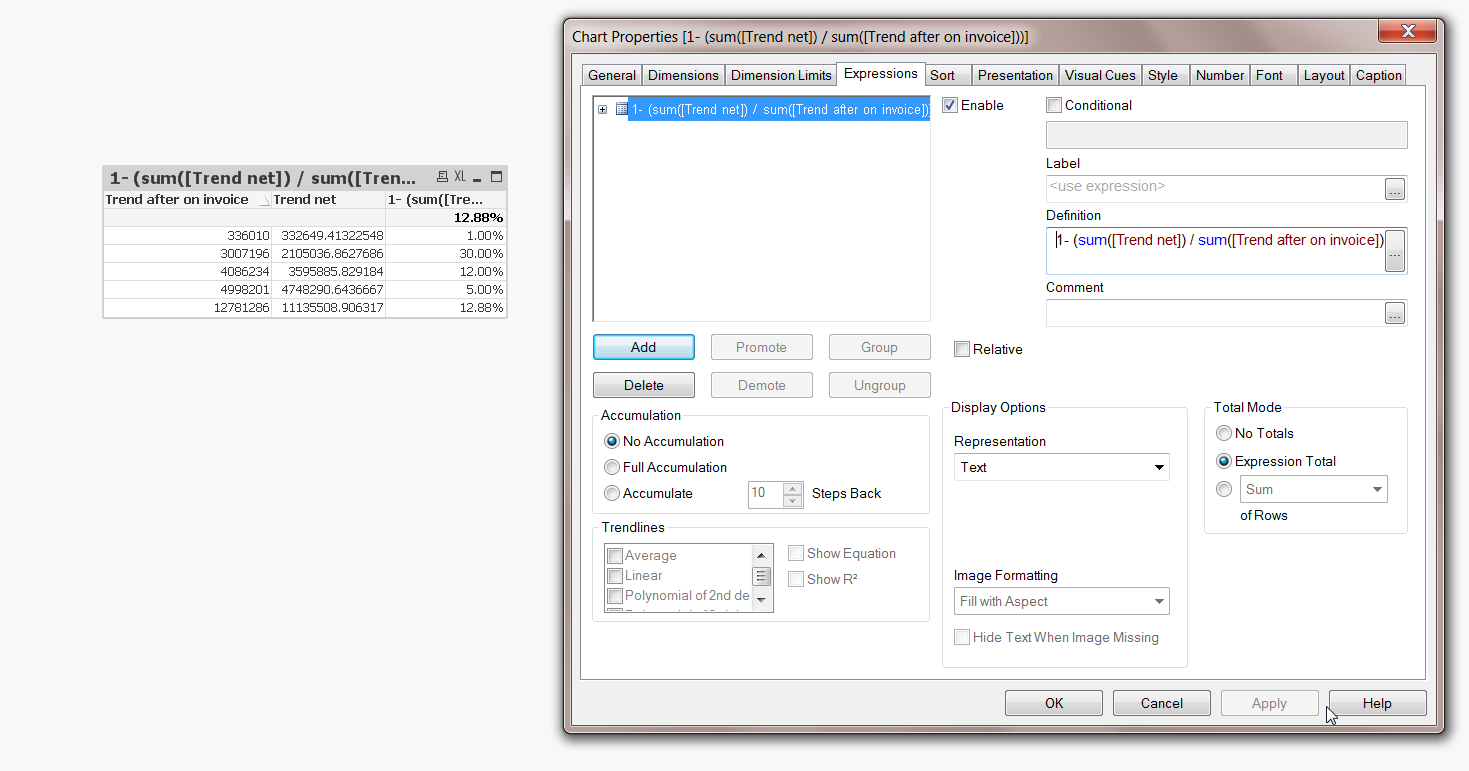Click into the Definition expression field

[1215, 250]
